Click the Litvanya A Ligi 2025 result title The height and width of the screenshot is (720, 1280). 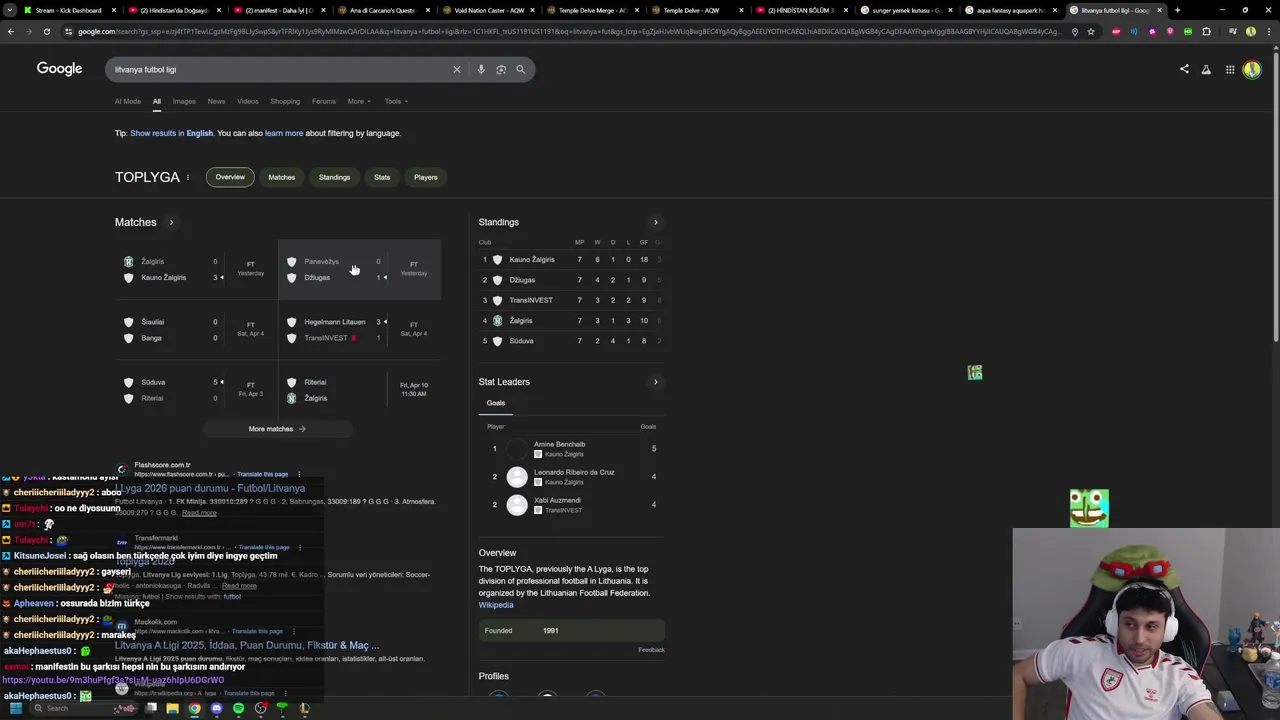point(247,645)
